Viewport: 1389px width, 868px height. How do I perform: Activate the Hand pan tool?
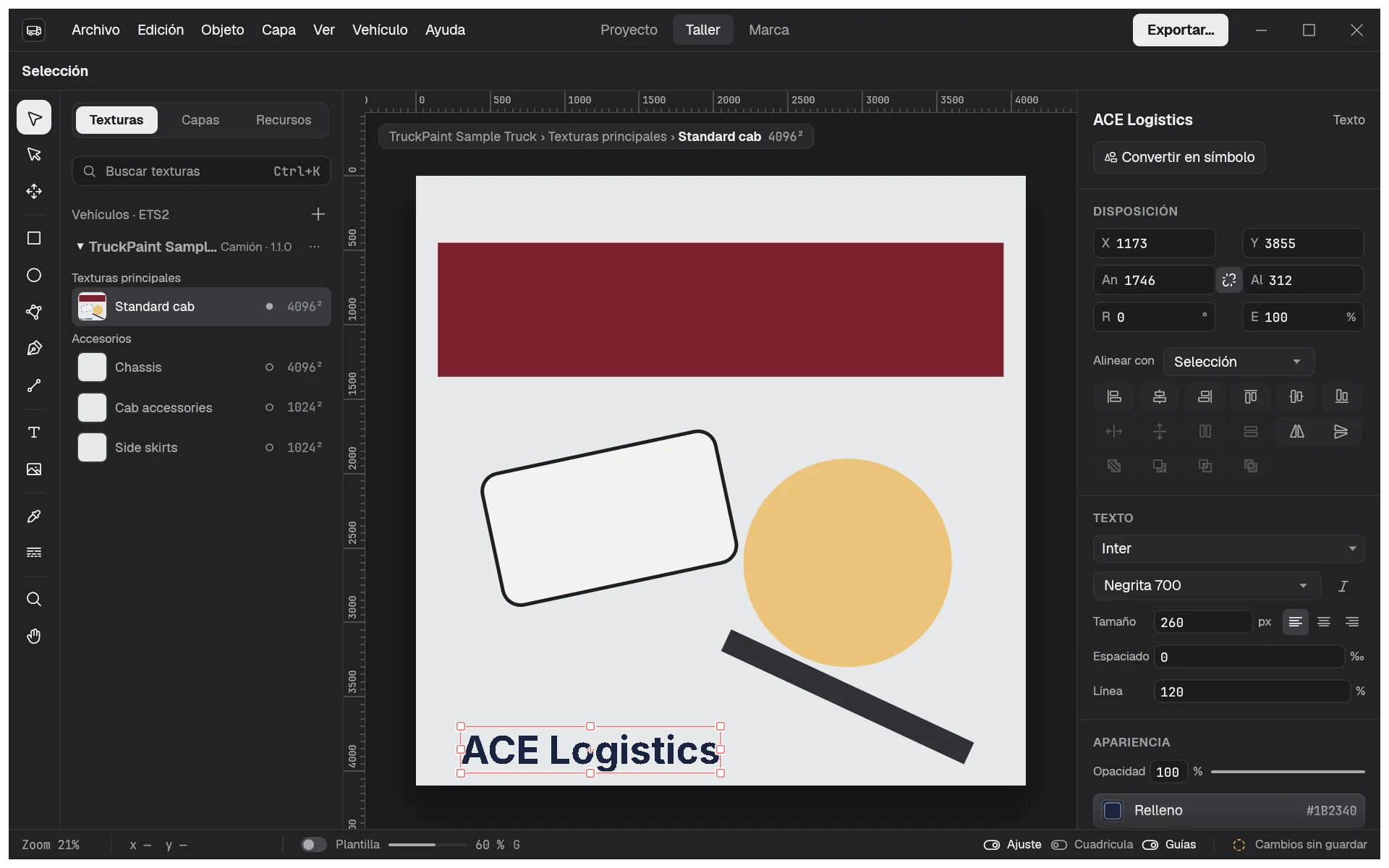point(34,636)
